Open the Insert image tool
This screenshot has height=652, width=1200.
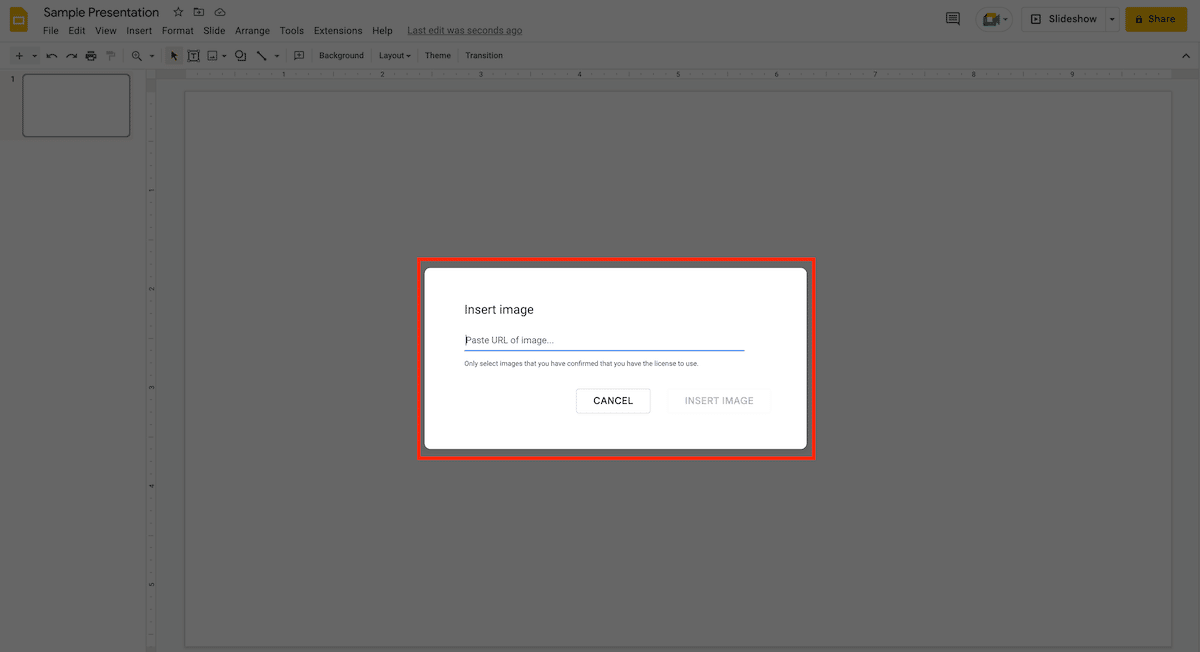pyautogui.click(x=213, y=55)
